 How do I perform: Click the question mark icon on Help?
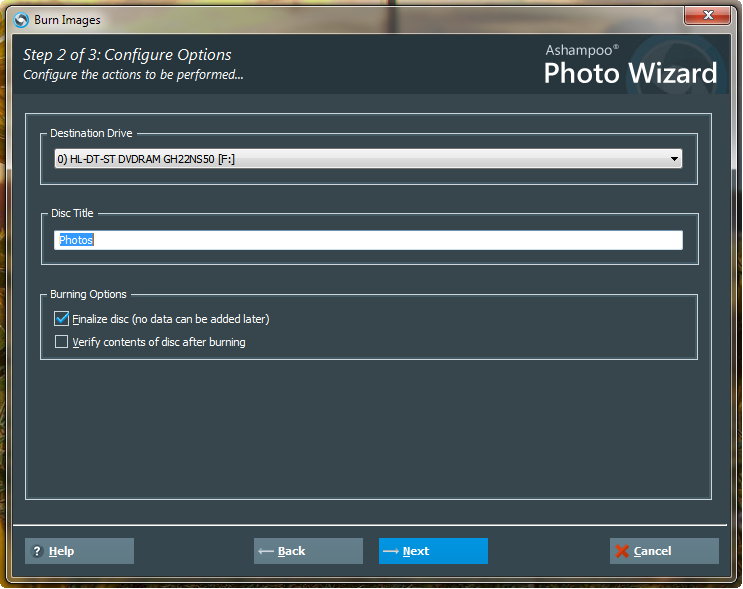(37, 551)
